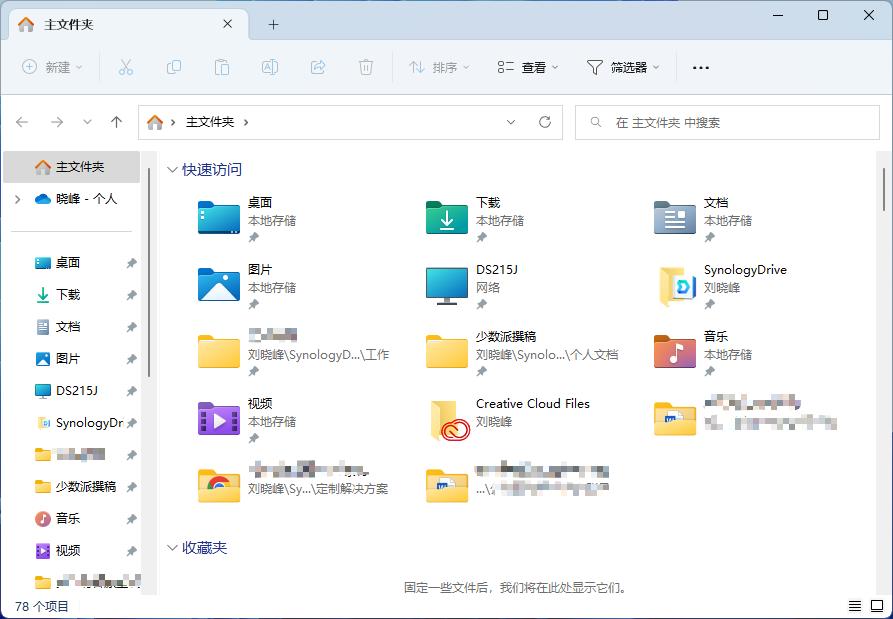Switch to large icons view in status bar
This screenshot has height=619, width=893.
pyautogui.click(x=877, y=606)
